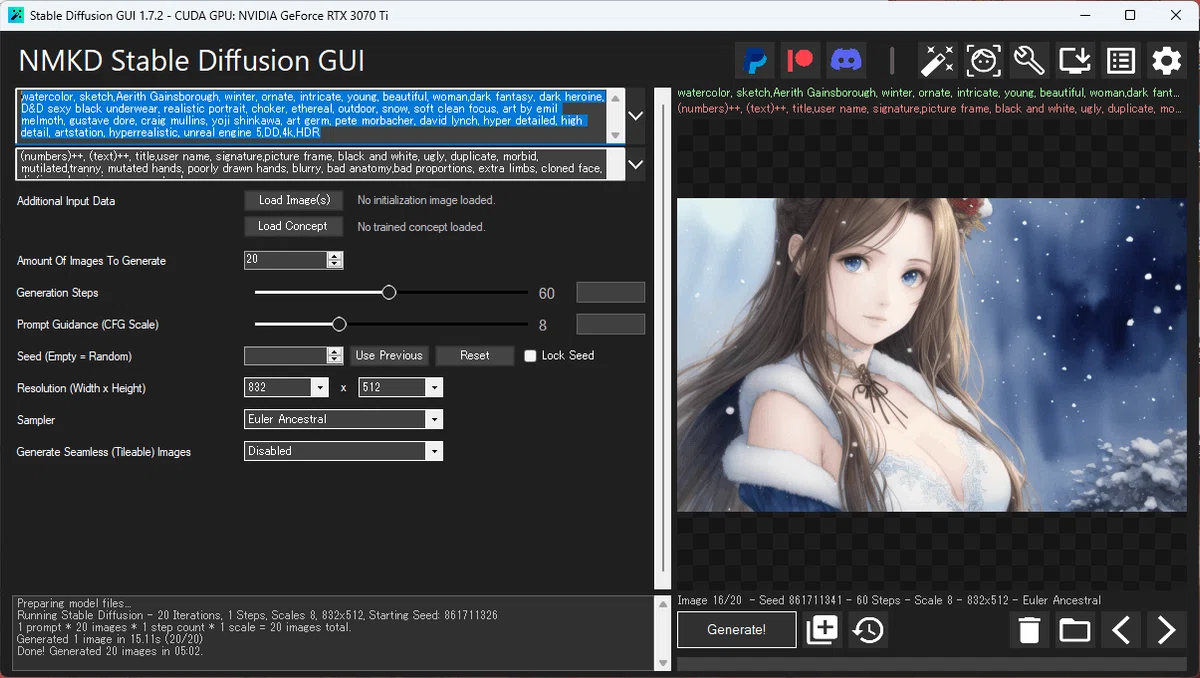Click the 'No initialization image loaded.' text
The height and width of the screenshot is (678, 1200).
426,200
